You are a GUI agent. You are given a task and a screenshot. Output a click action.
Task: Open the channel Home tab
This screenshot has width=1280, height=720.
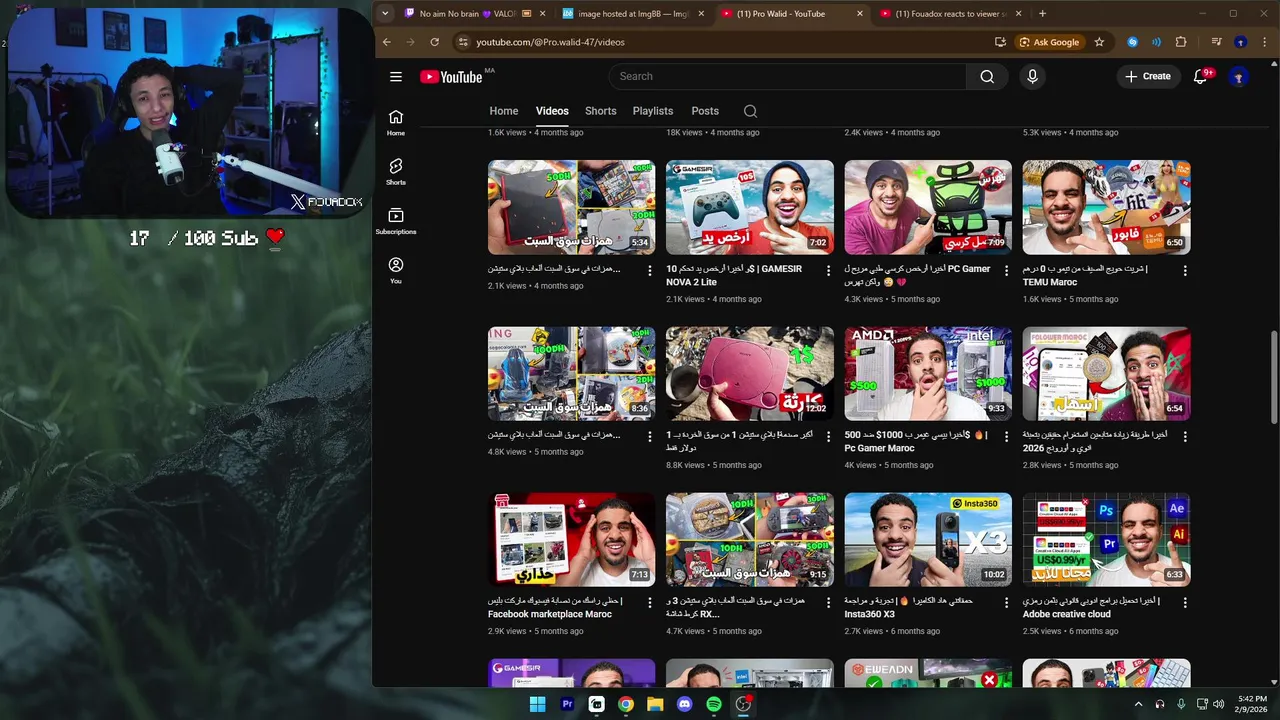504,111
